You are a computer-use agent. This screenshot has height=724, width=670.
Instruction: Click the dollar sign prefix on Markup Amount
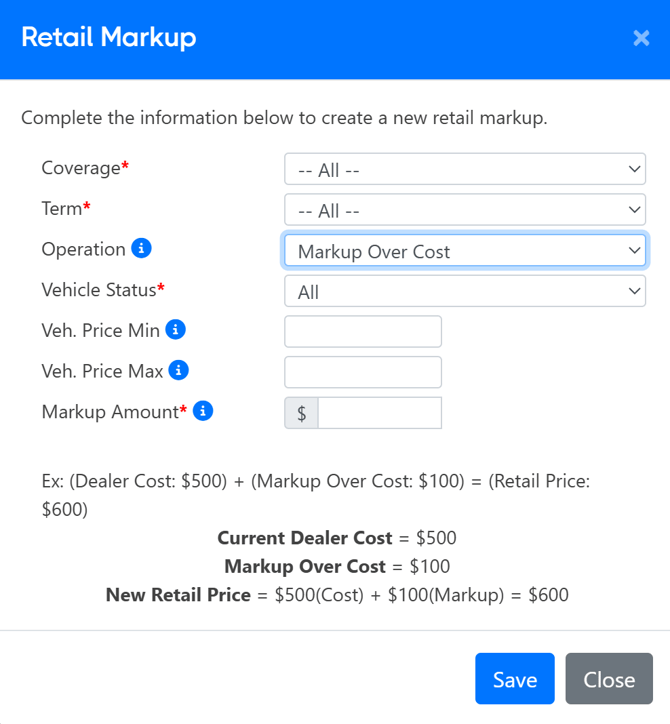coord(301,413)
